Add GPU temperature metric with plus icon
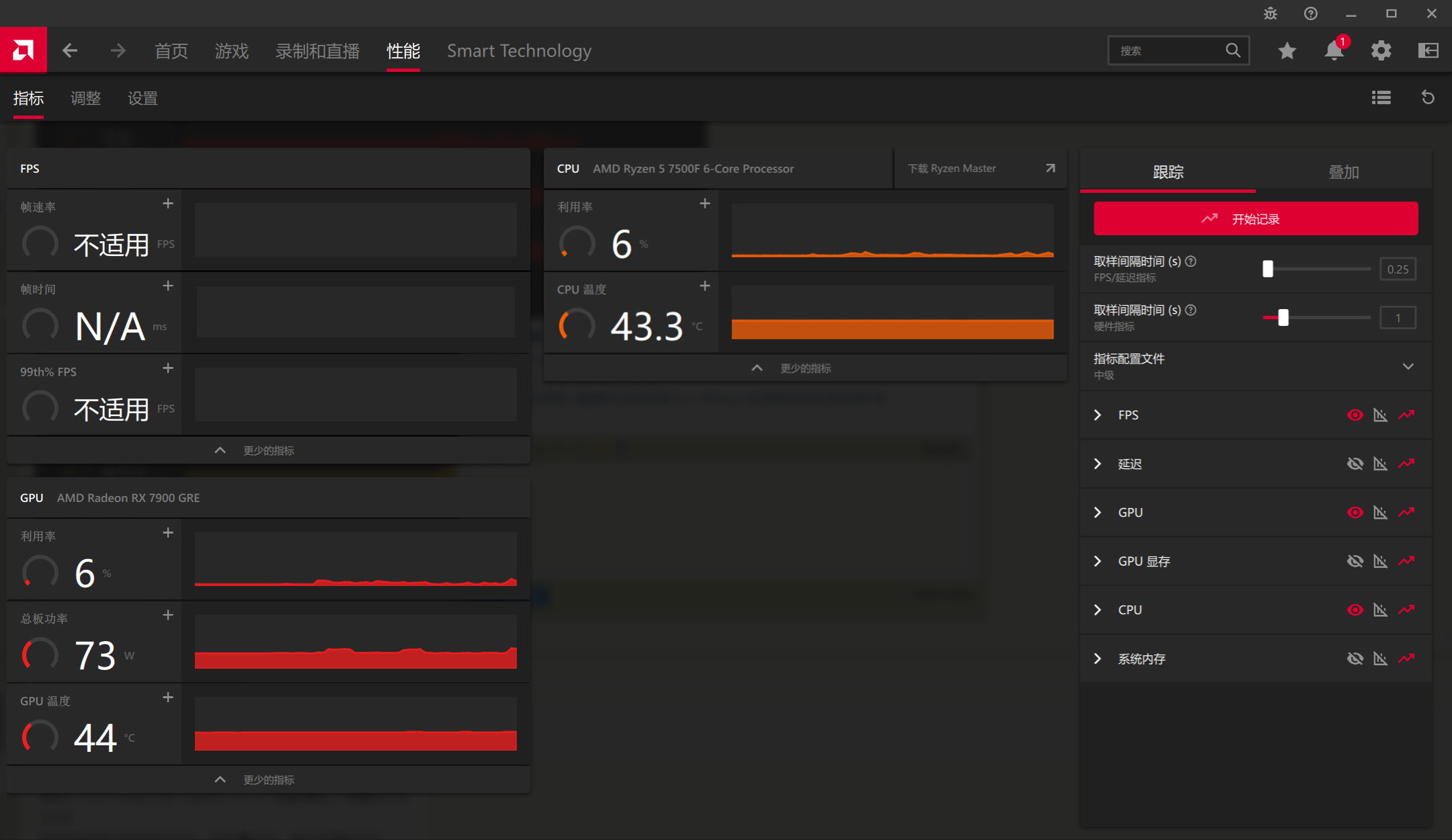This screenshot has height=840, width=1452. click(x=168, y=698)
